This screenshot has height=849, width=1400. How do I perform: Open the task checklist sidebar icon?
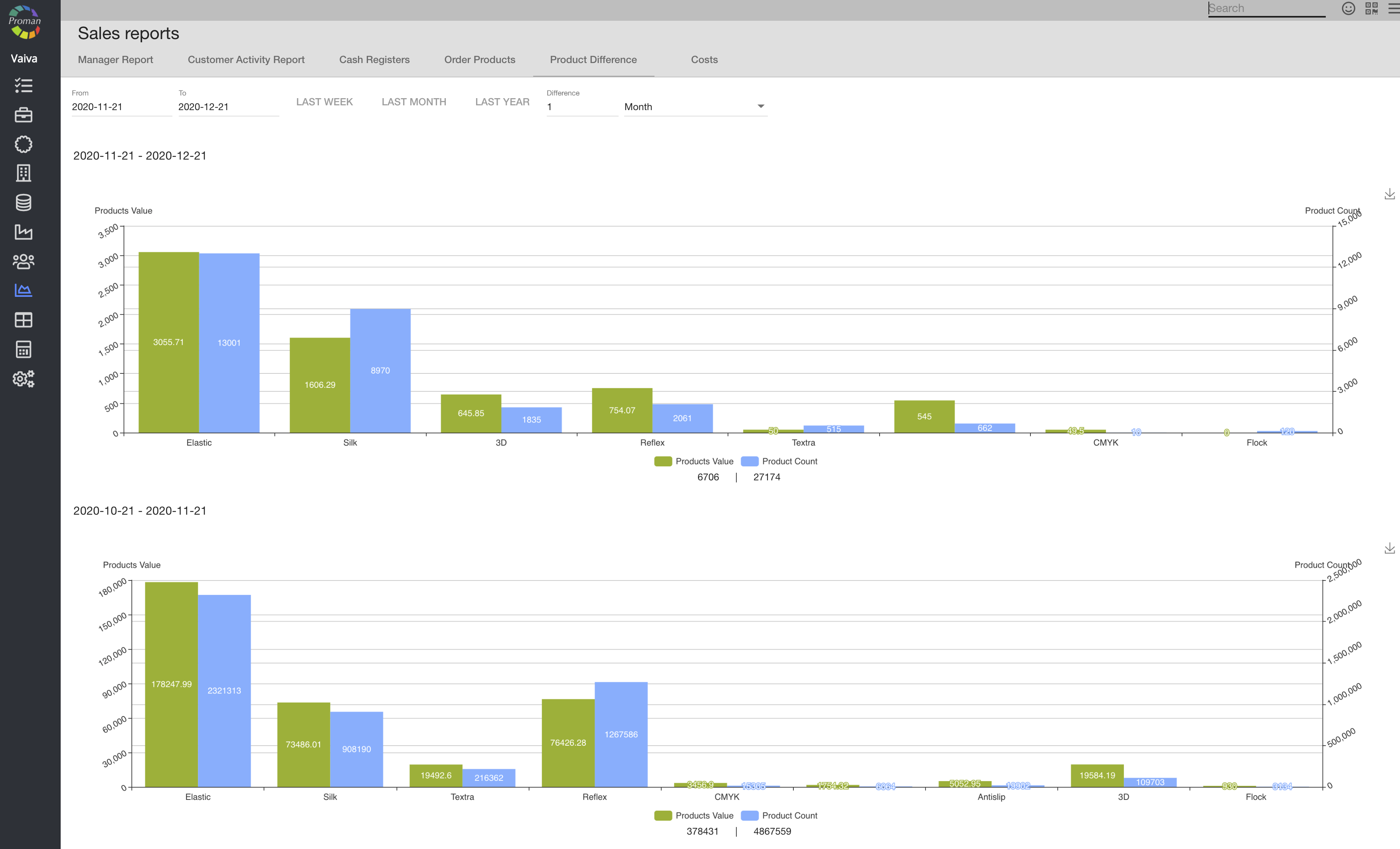23,86
